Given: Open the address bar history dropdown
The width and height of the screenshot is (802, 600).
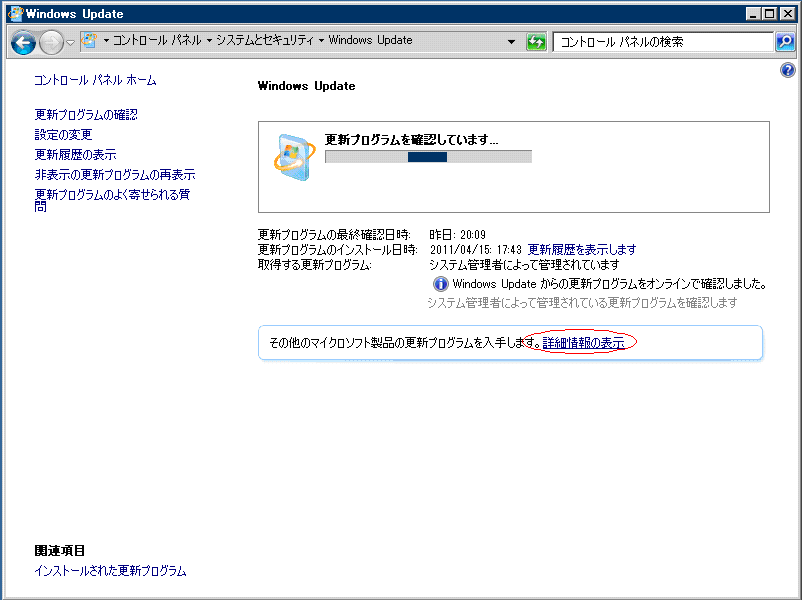Looking at the screenshot, I should (511, 41).
